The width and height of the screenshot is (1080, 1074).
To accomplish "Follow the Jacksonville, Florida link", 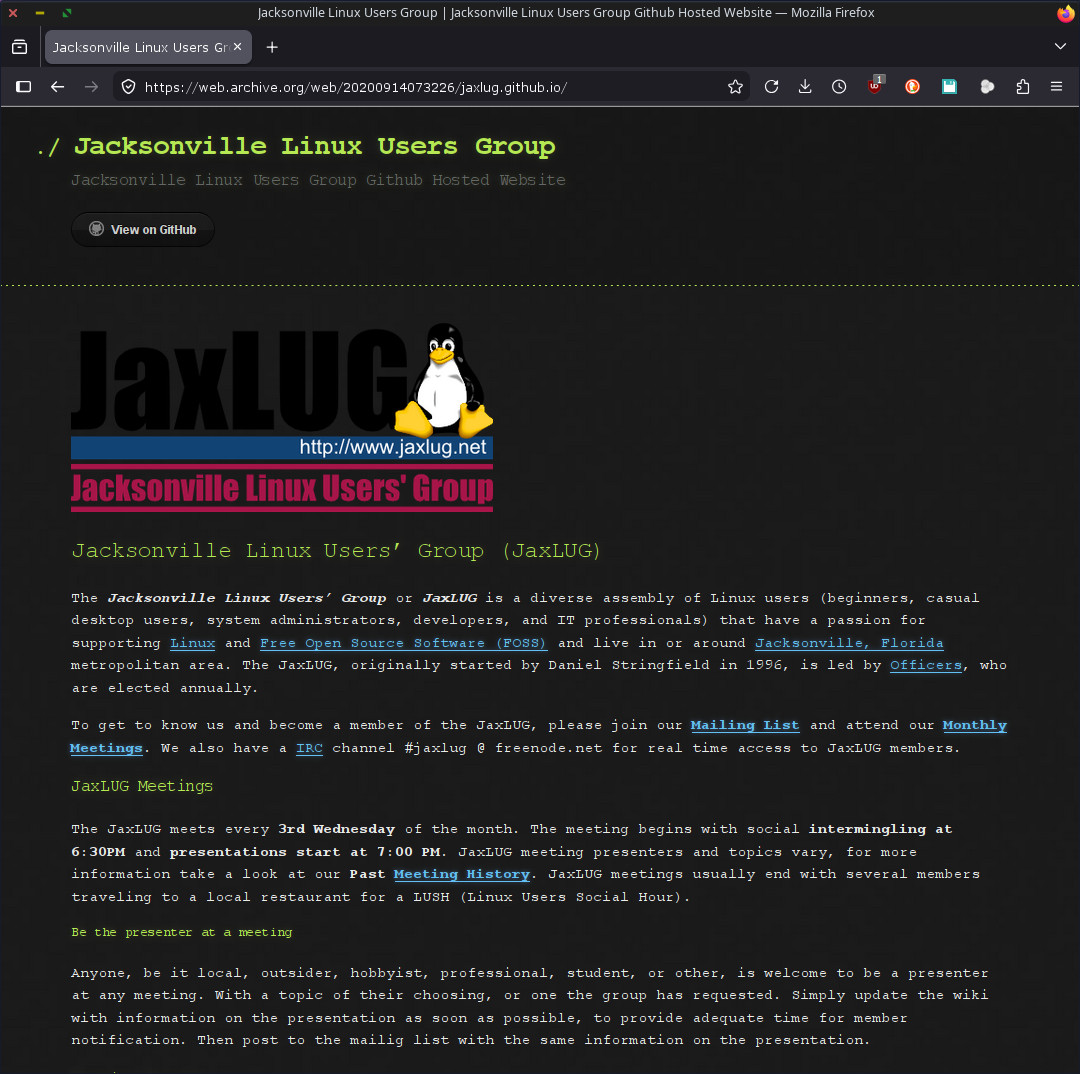I will (849, 643).
